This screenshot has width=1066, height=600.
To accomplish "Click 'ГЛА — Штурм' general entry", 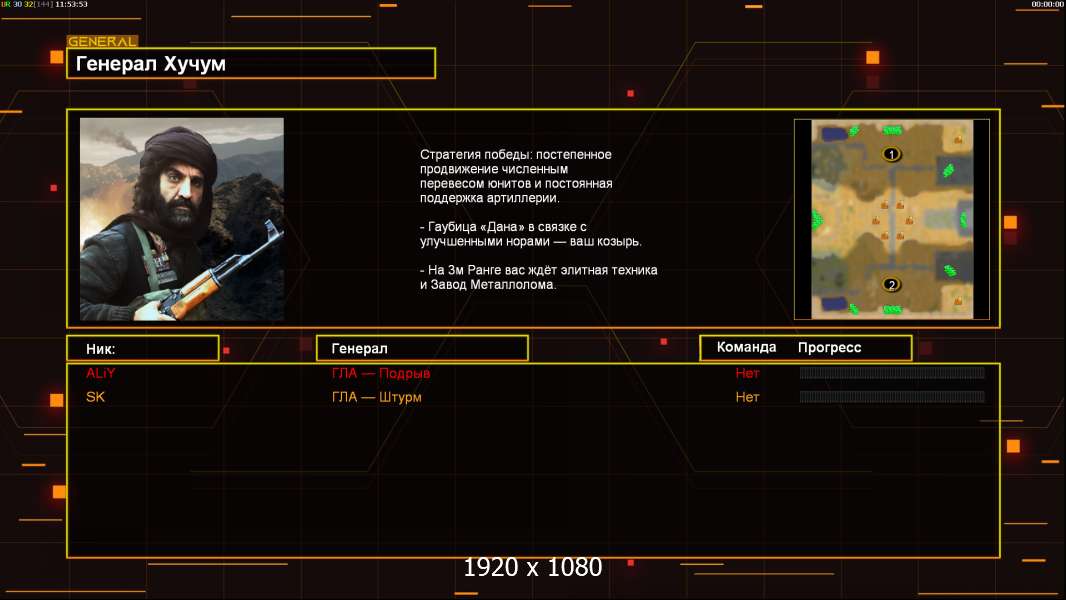I will point(377,397).
